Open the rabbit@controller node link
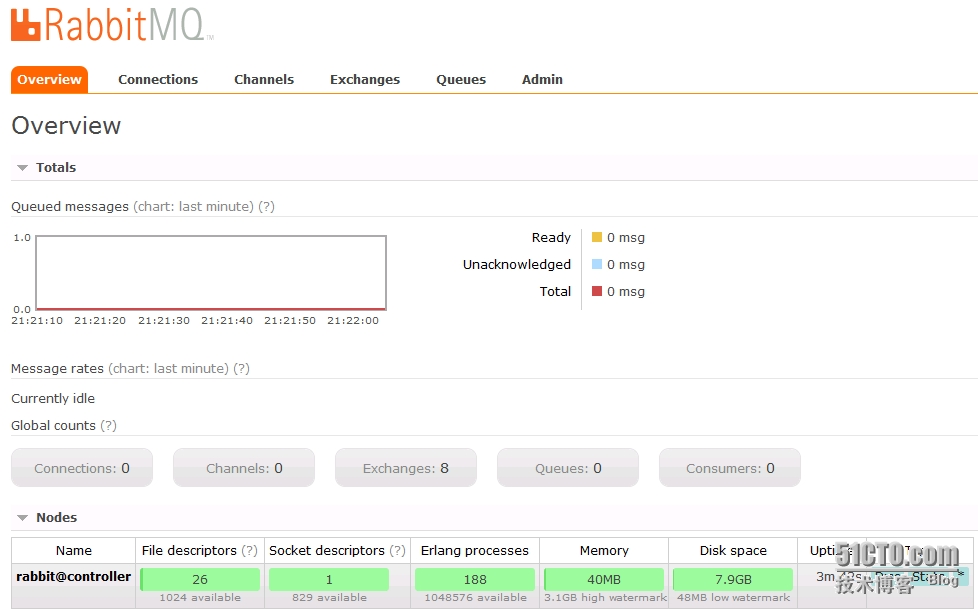This screenshot has height=613, width=978. pyautogui.click(x=74, y=576)
